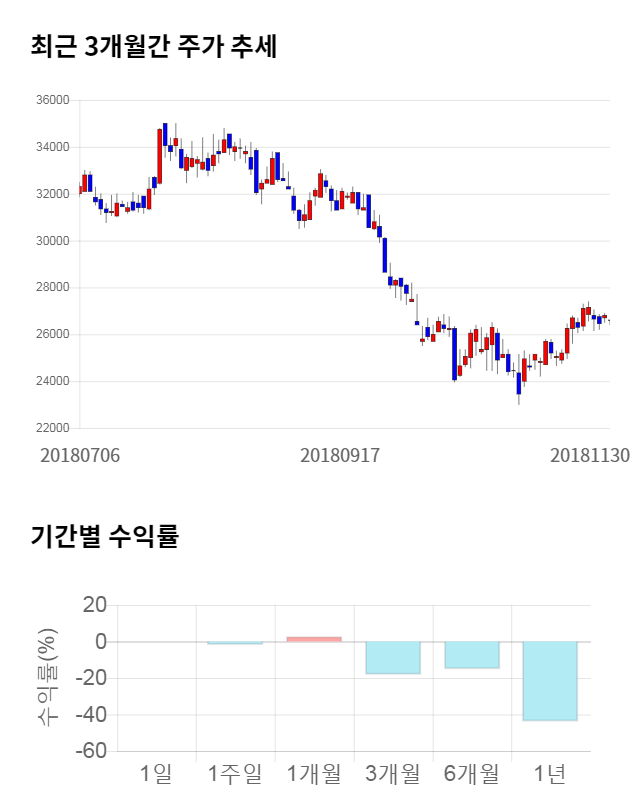
Task: Select the 20180706 start date label
Action: pyautogui.click(x=80, y=455)
